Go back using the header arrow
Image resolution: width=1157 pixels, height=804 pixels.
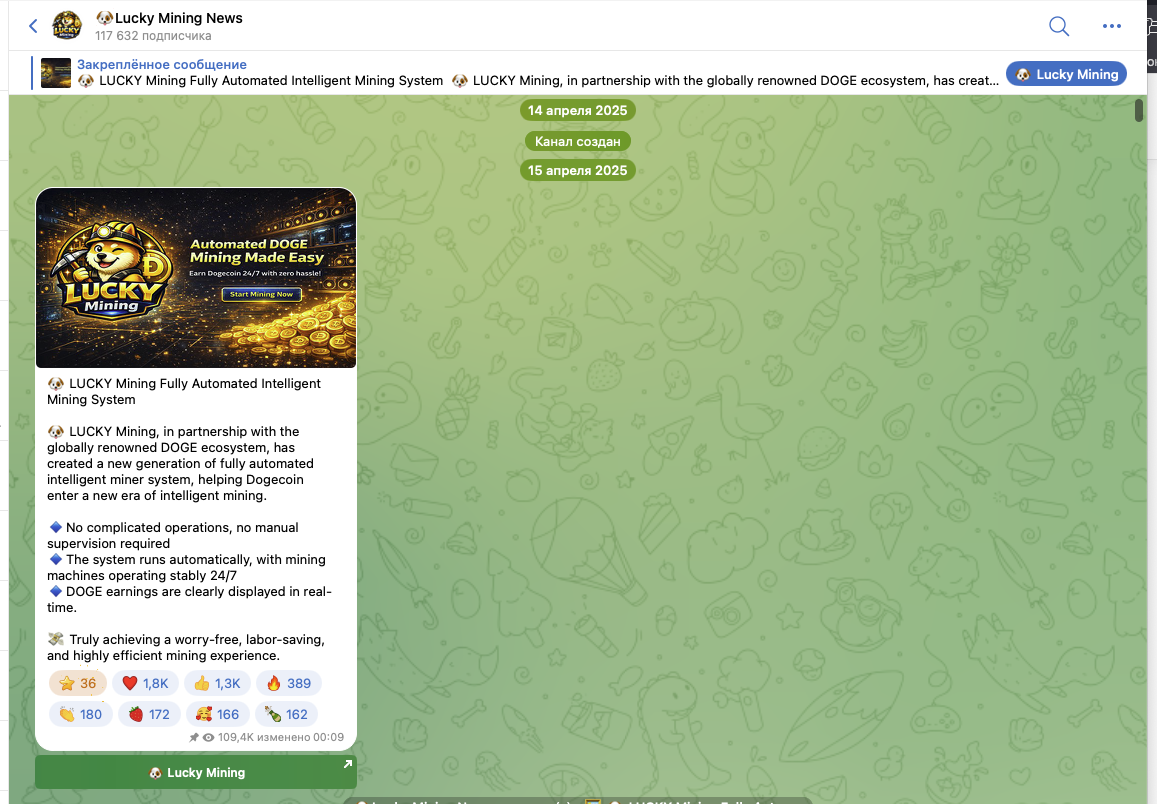click(33, 26)
